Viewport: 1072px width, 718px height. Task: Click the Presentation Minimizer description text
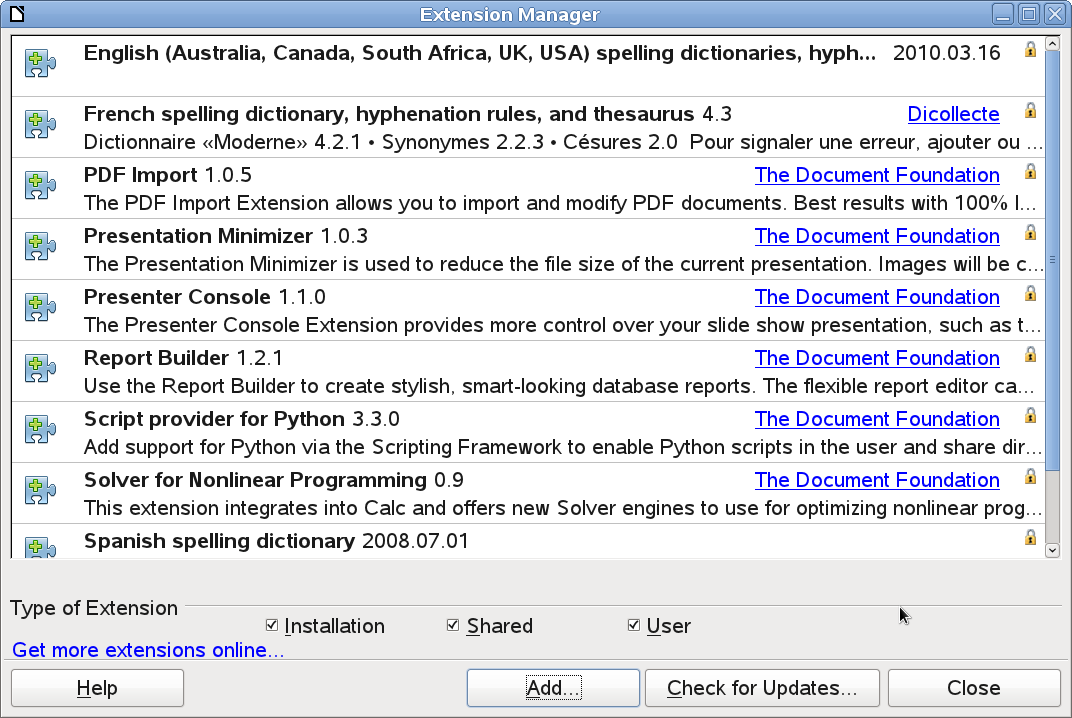point(563,264)
